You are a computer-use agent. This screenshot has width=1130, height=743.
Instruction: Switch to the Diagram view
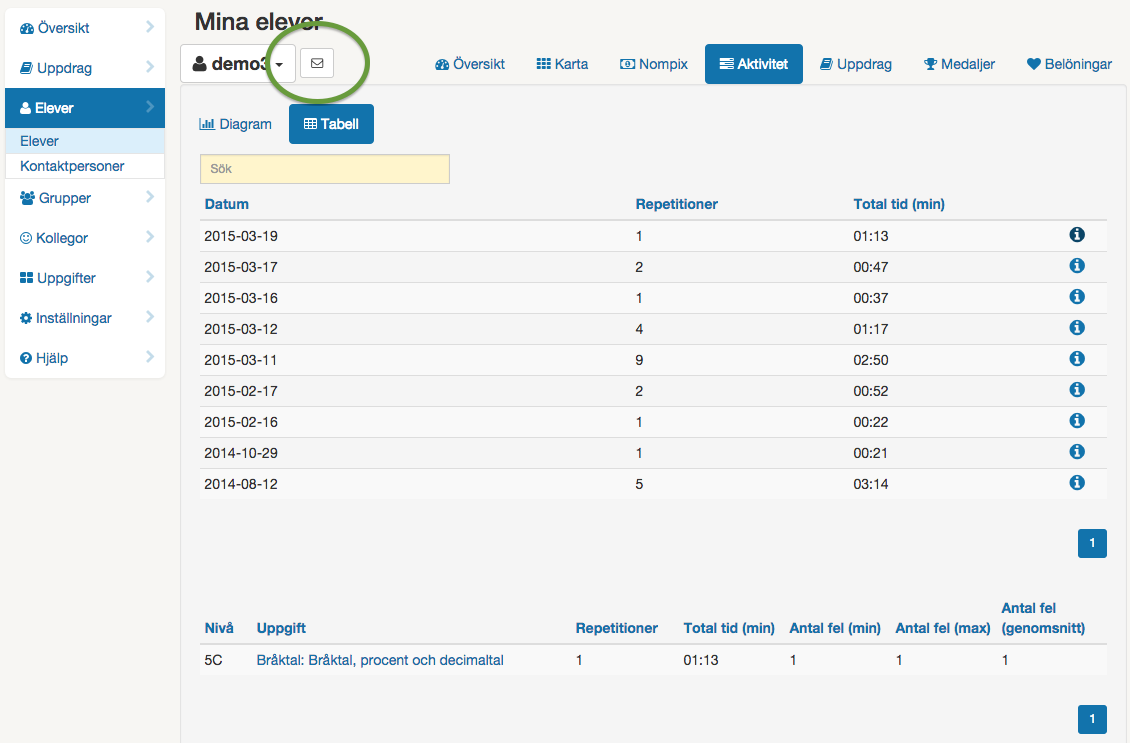(236, 124)
